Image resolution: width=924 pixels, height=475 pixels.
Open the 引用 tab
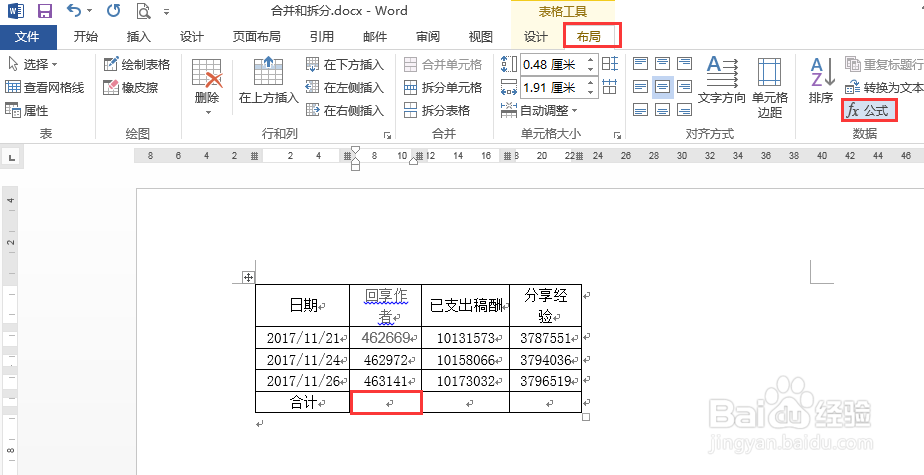click(322, 37)
